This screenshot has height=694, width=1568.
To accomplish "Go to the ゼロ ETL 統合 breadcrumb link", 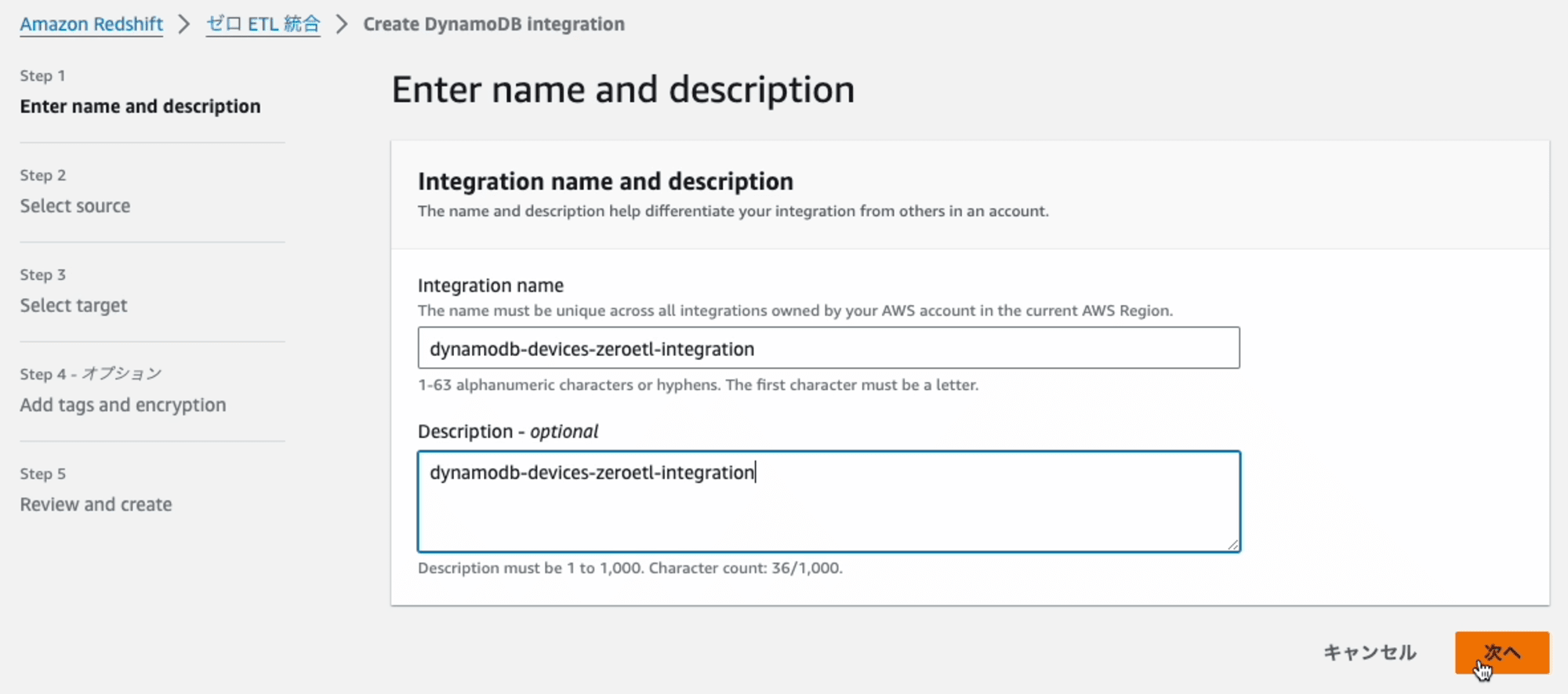I will click(x=263, y=24).
